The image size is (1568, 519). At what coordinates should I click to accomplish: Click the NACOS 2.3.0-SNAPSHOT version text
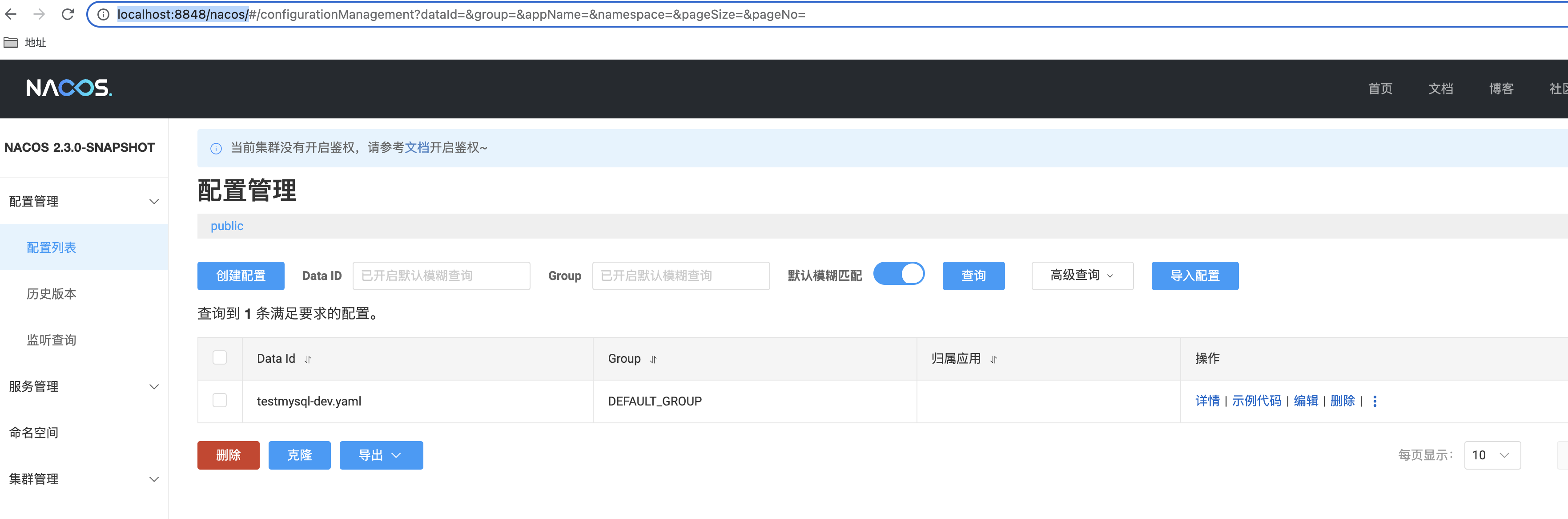click(79, 147)
